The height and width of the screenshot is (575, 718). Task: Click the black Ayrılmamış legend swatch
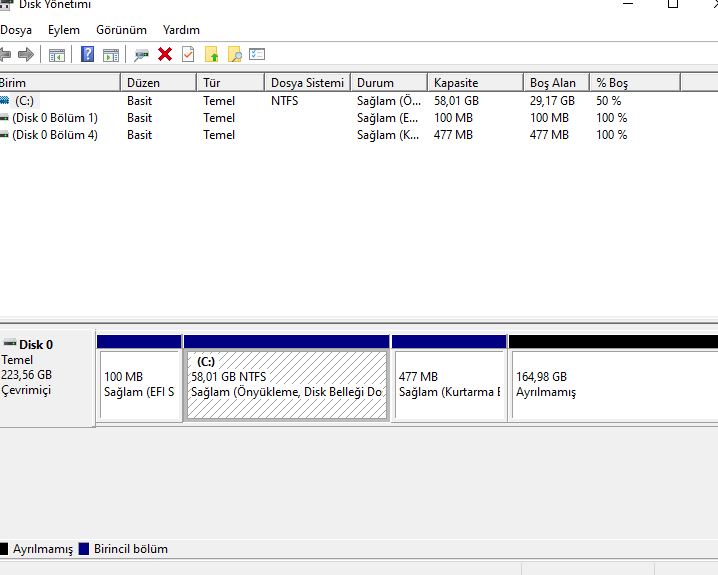click(4, 549)
